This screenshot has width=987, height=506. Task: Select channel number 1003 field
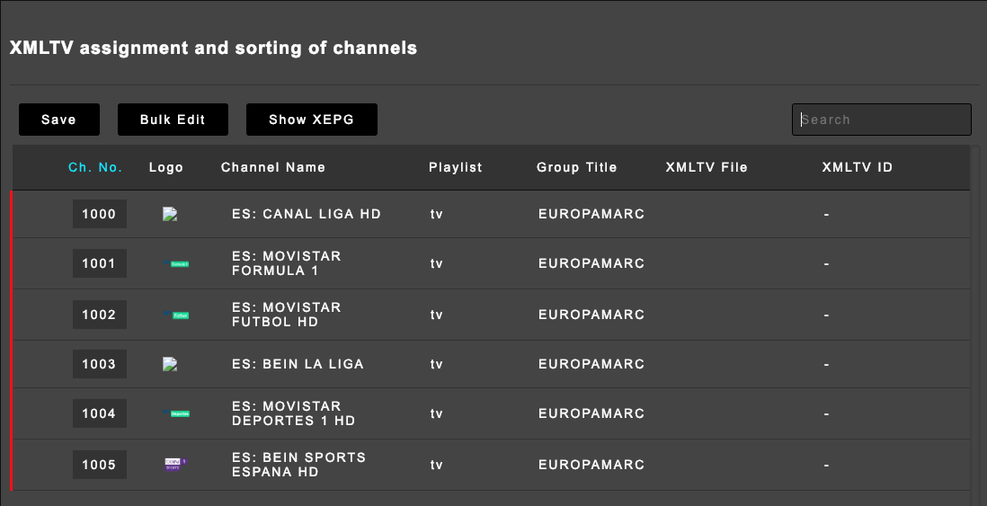tap(99, 365)
